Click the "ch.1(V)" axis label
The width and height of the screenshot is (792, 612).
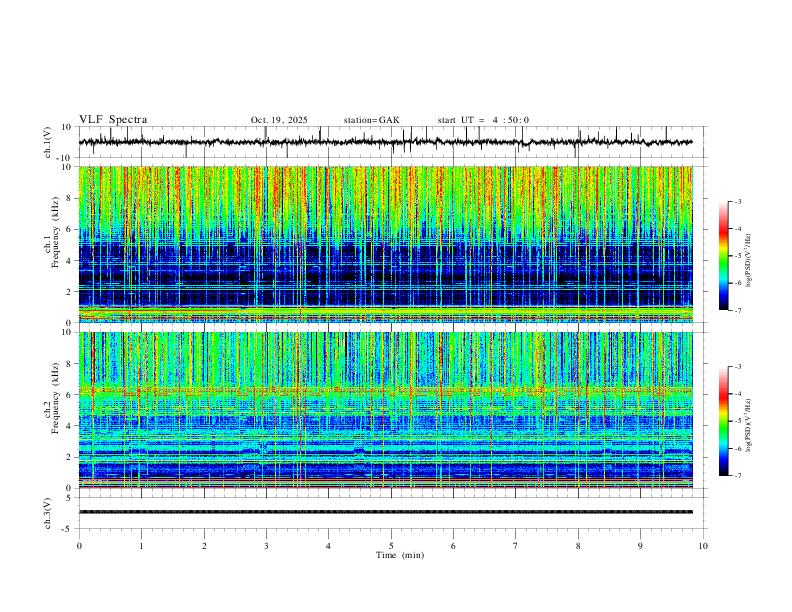tap(48, 142)
